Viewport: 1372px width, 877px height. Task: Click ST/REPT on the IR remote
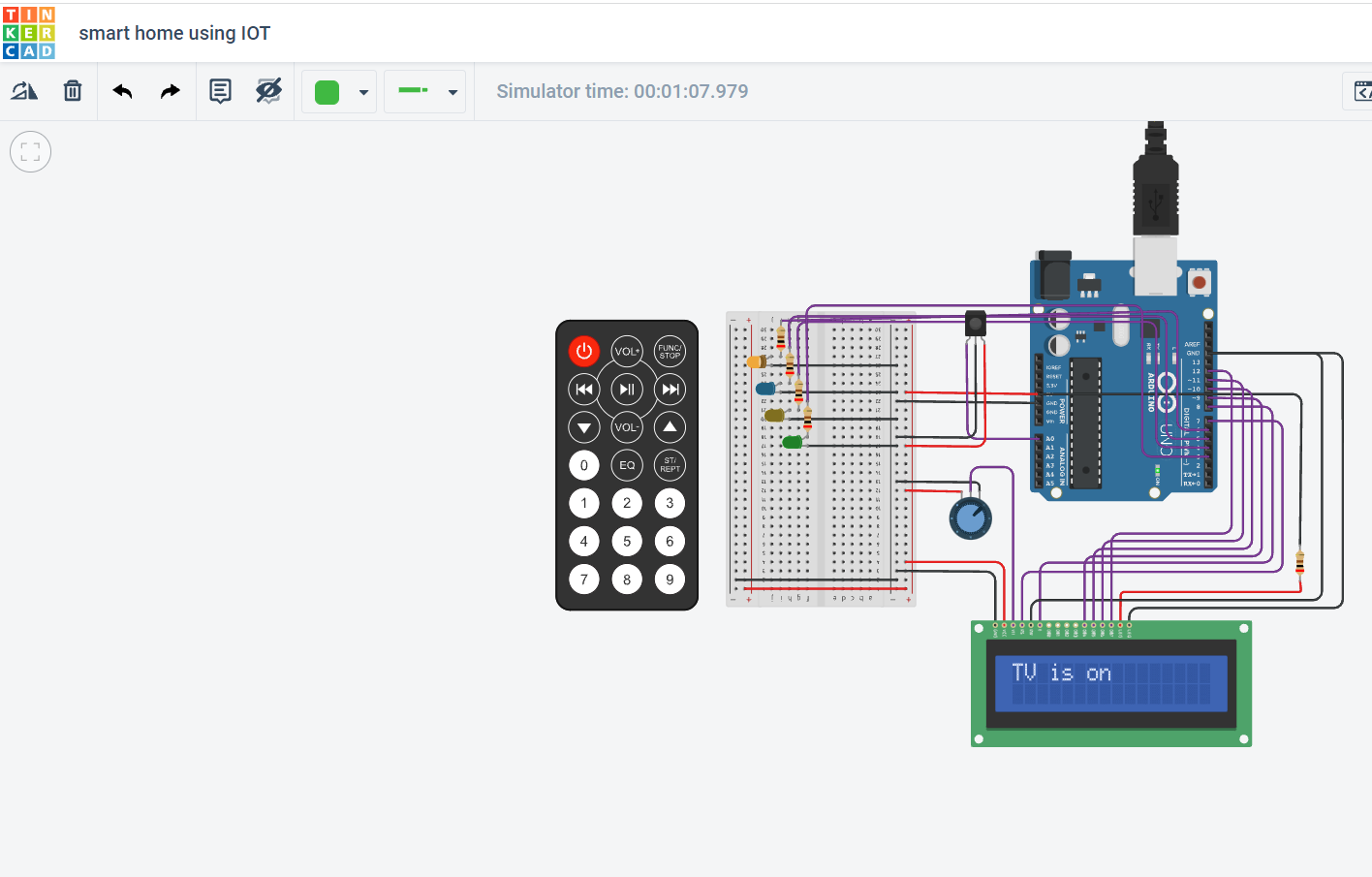point(670,465)
